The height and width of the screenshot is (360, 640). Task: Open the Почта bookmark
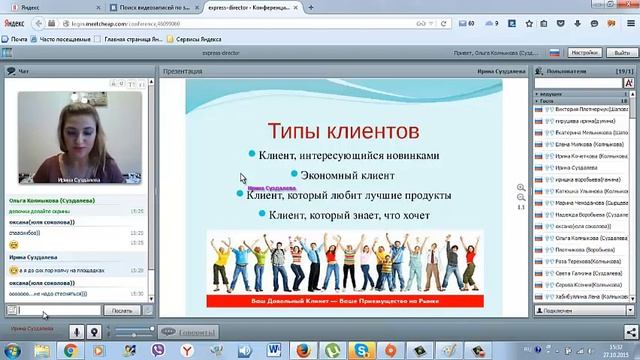click(x=15, y=39)
